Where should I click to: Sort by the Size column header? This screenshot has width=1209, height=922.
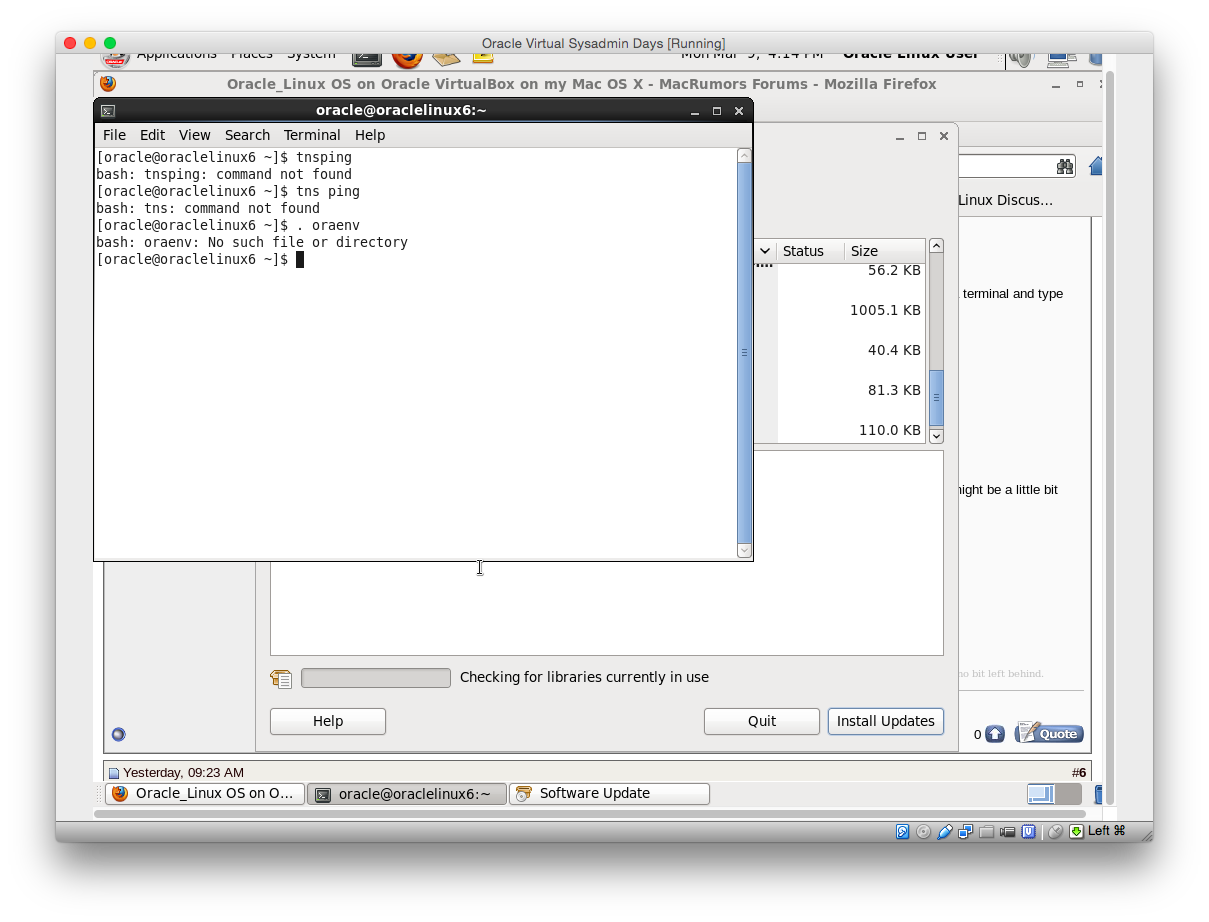tap(884, 251)
